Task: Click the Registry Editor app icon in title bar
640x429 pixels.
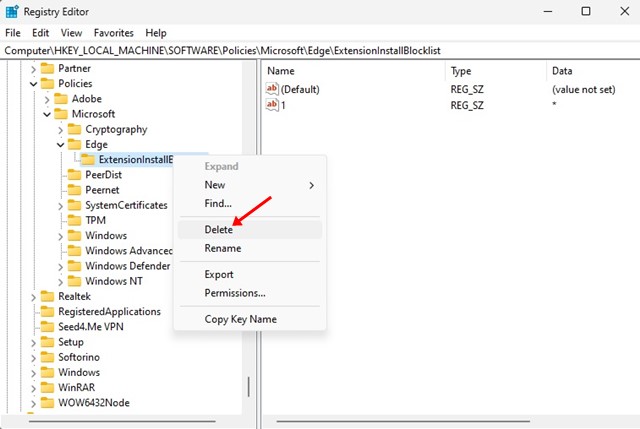Action: pyautogui.click(x=12, y=12)
